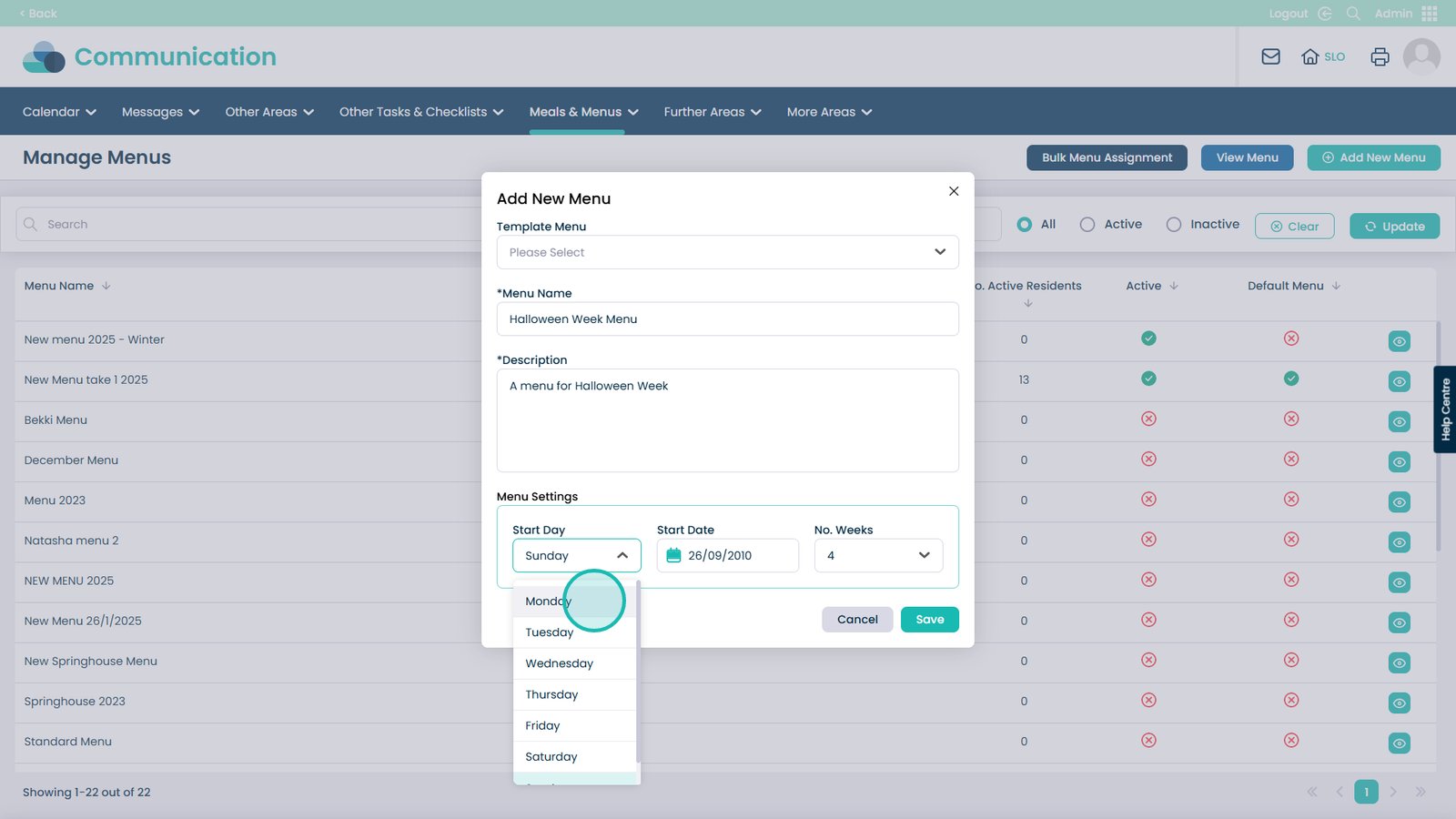Image resolution: width=1456 pixels, height=819 pixels.
Task: Select the All radio filter
Action: [1025, 225]
